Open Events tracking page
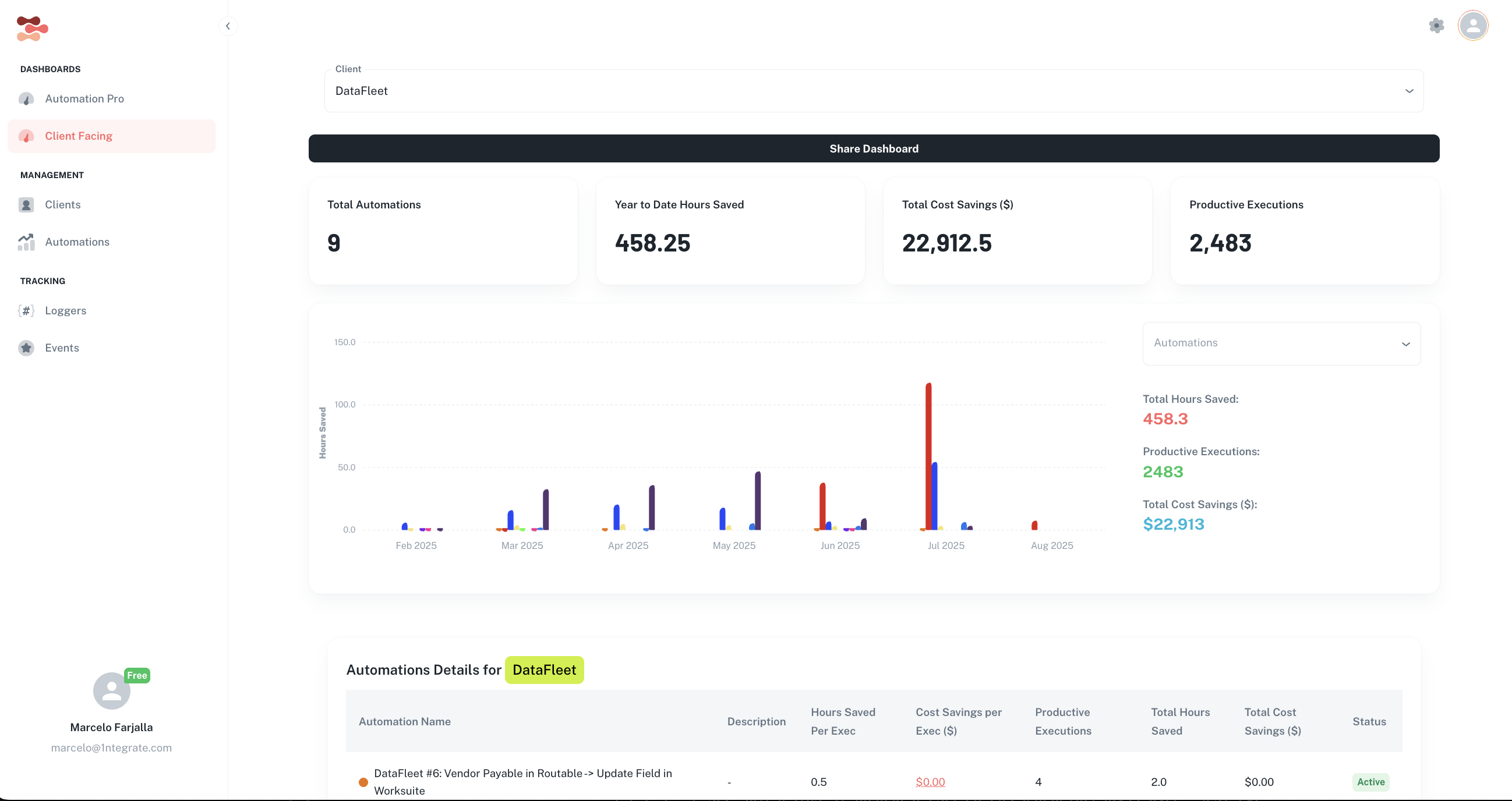 click(x=111, y=348)
